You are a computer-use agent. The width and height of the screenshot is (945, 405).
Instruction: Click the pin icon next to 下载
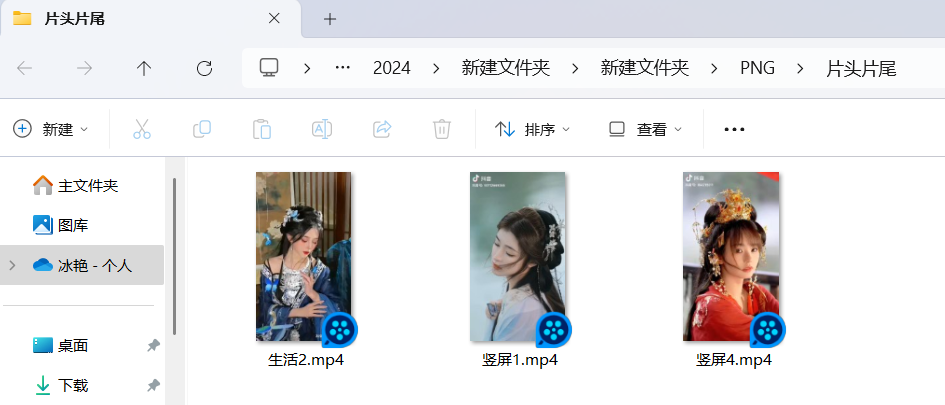tap(153, 385)
